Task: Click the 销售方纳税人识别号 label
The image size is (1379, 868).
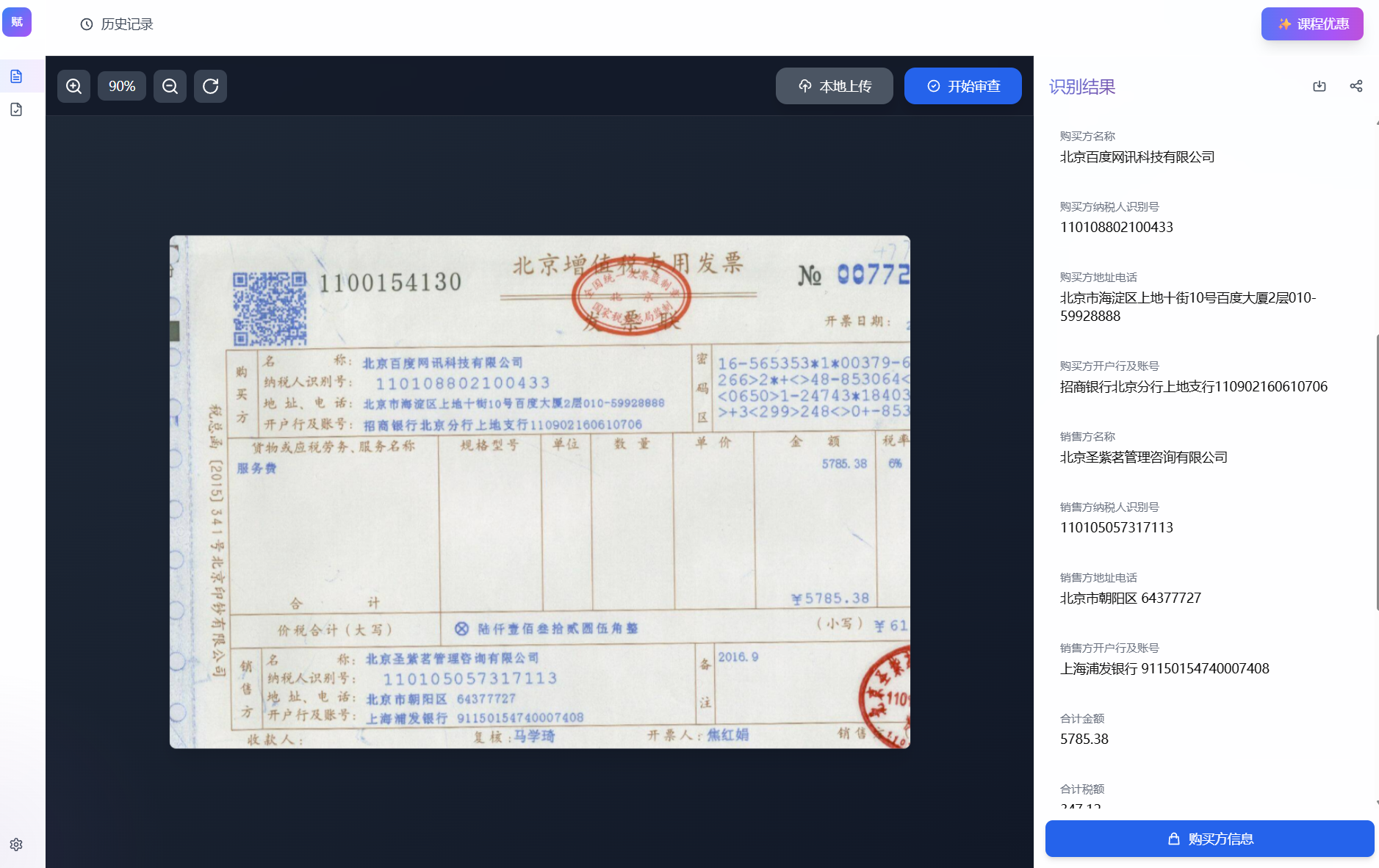Action: [1109, 507]
